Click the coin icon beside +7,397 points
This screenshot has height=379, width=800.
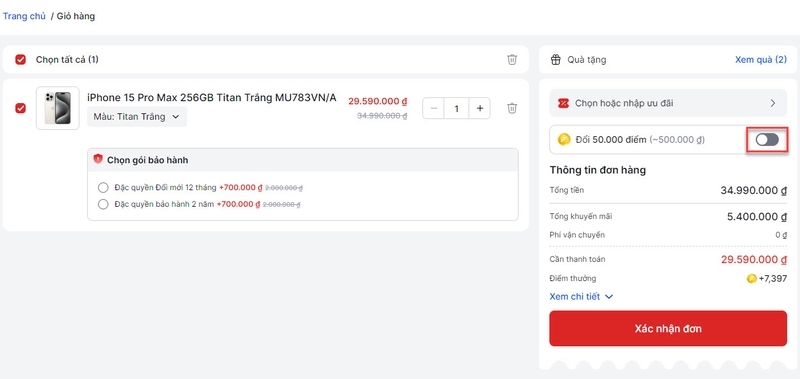[x=752, y=279]
